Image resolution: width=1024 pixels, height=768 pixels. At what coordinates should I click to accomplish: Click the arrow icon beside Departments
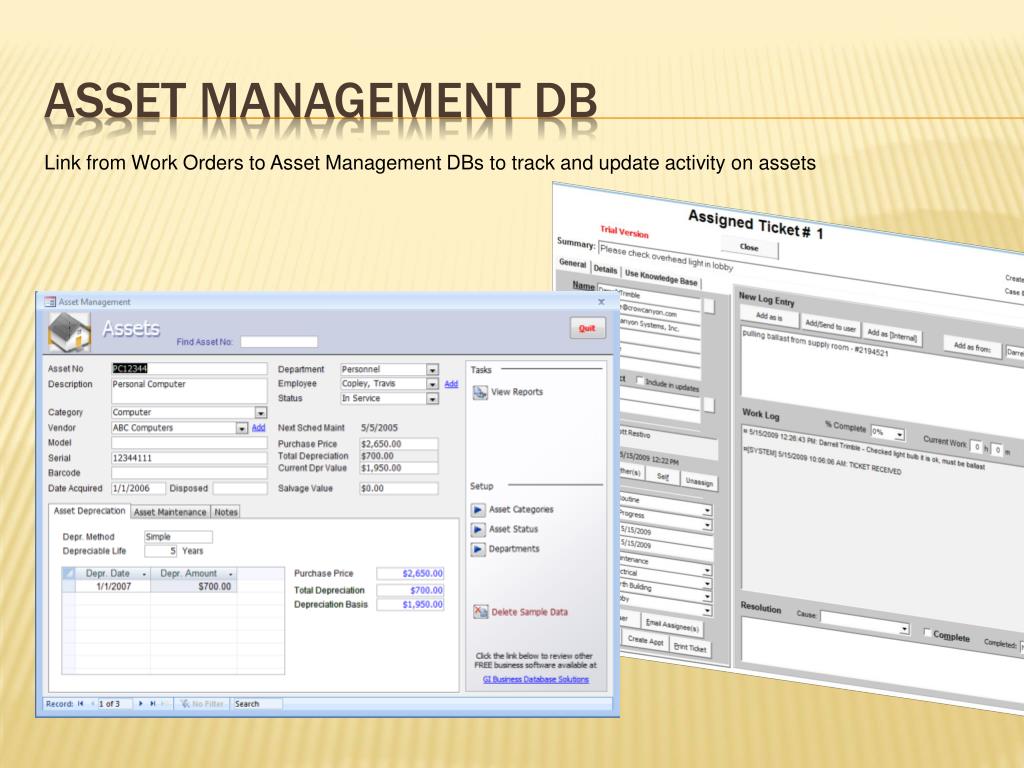tap(478, 549)
